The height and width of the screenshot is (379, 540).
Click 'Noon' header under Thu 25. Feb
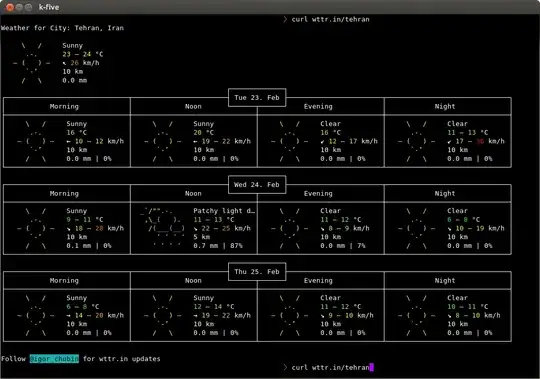[193, 281]
